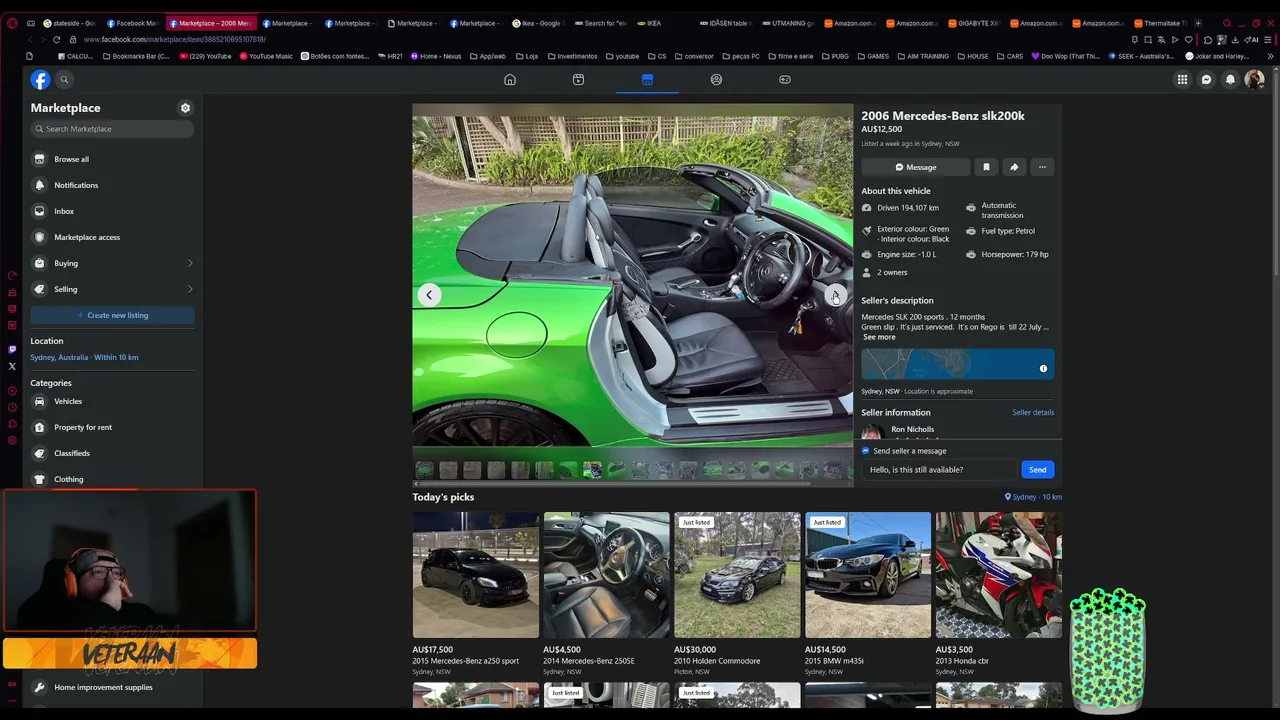Click the Create new listing button
This screenshot has width=1280, height=720.
[x=112, y=315]
